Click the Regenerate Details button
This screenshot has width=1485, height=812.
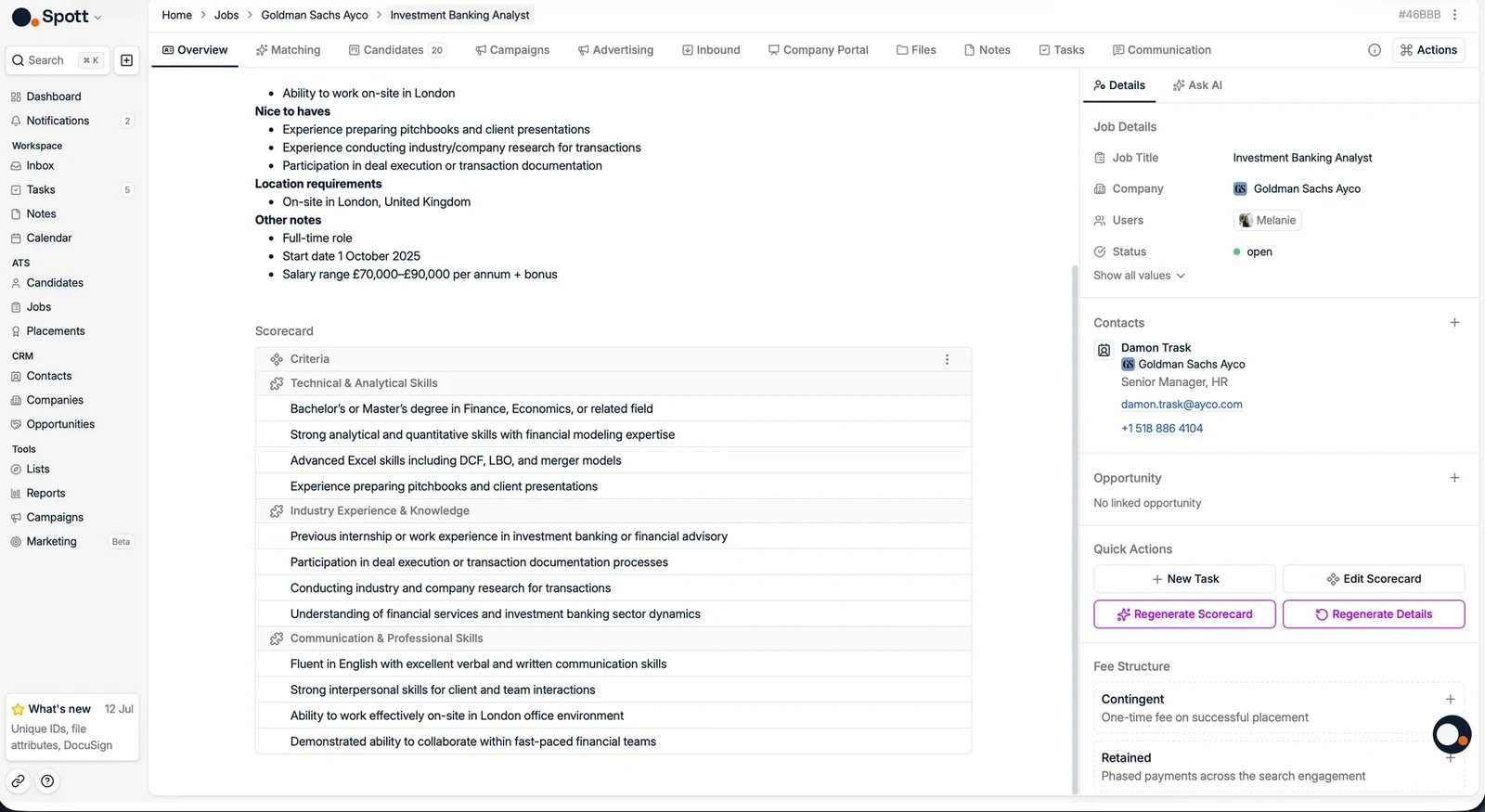coord(1374,614)
